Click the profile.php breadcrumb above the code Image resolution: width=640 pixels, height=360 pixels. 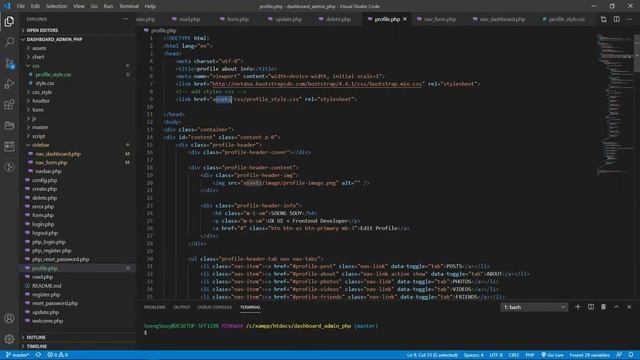click(x=163, y=31)
